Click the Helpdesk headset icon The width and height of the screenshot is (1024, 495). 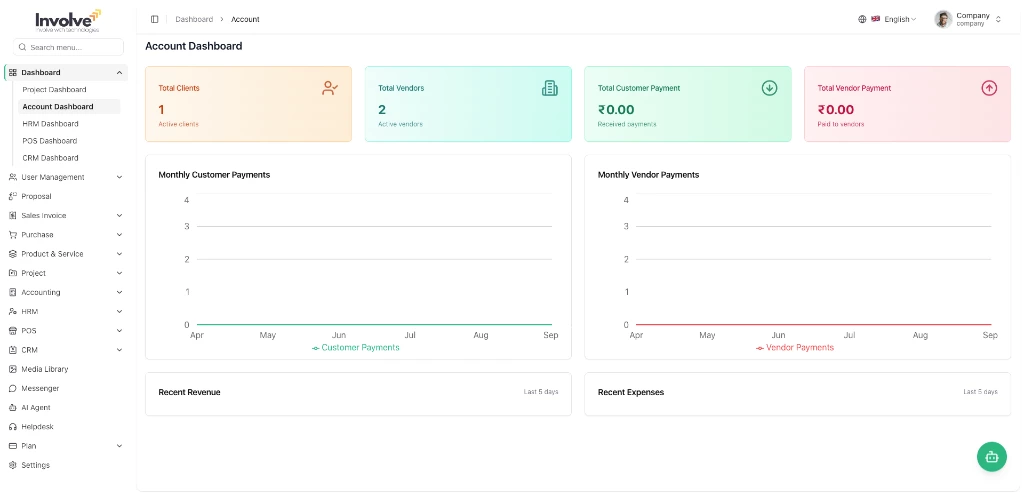coord(12,427)
